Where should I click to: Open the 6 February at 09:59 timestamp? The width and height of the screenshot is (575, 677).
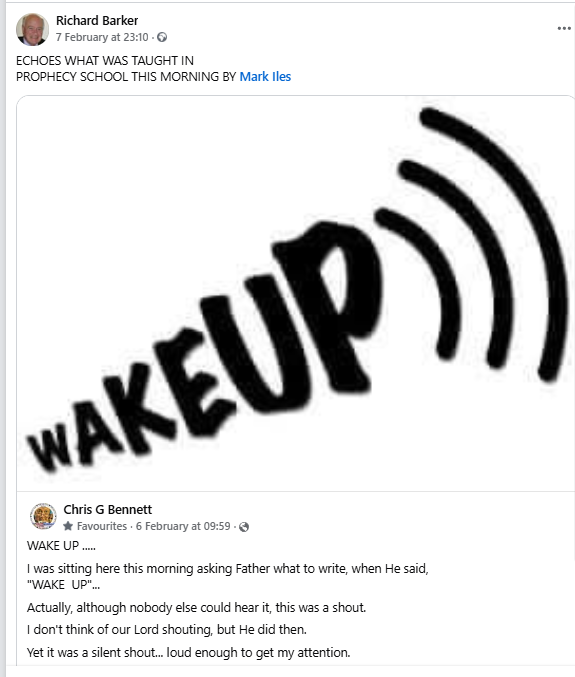[x=183, y=526]
